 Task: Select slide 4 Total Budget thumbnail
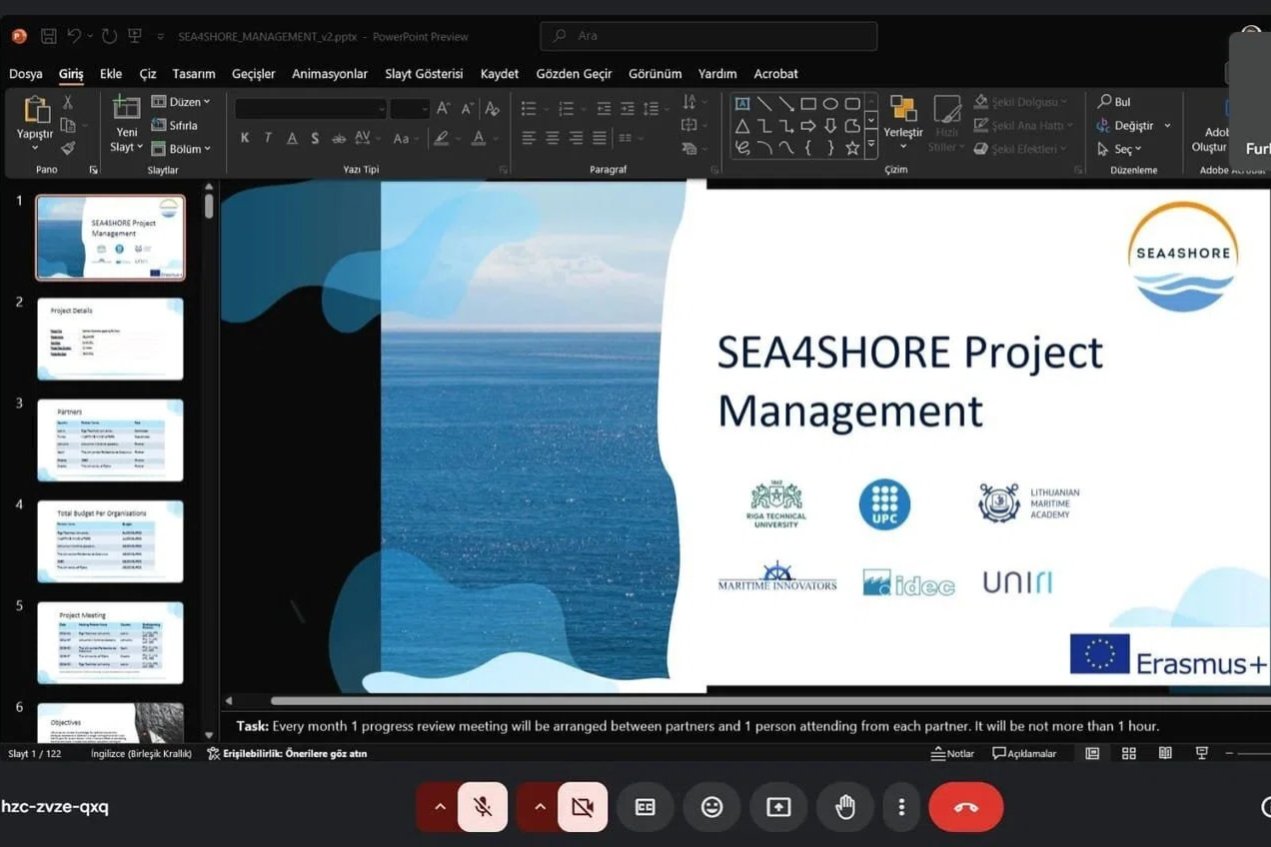pyautogui.click(x=110, y=541)
